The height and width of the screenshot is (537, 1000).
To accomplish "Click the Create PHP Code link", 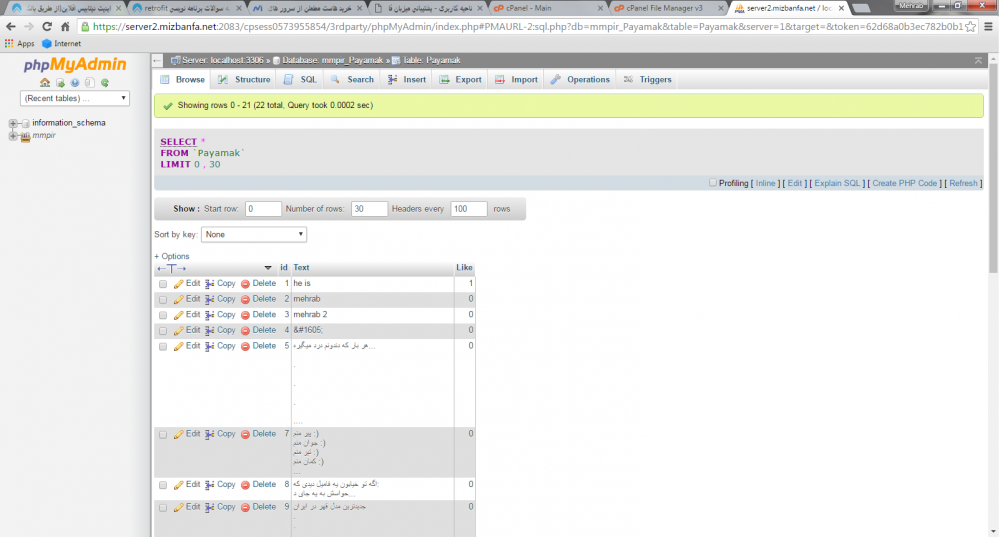I will click(x=904, y=183).
